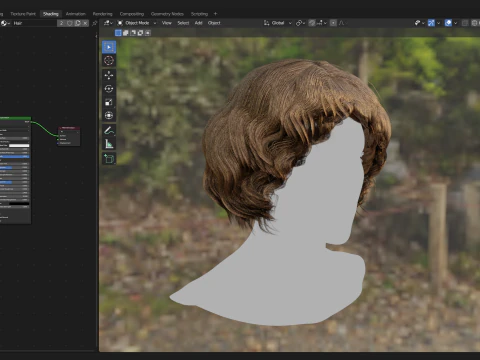Screen dimensions: 480x360
Task: Select the Scale tool
Action: point(109,102)
